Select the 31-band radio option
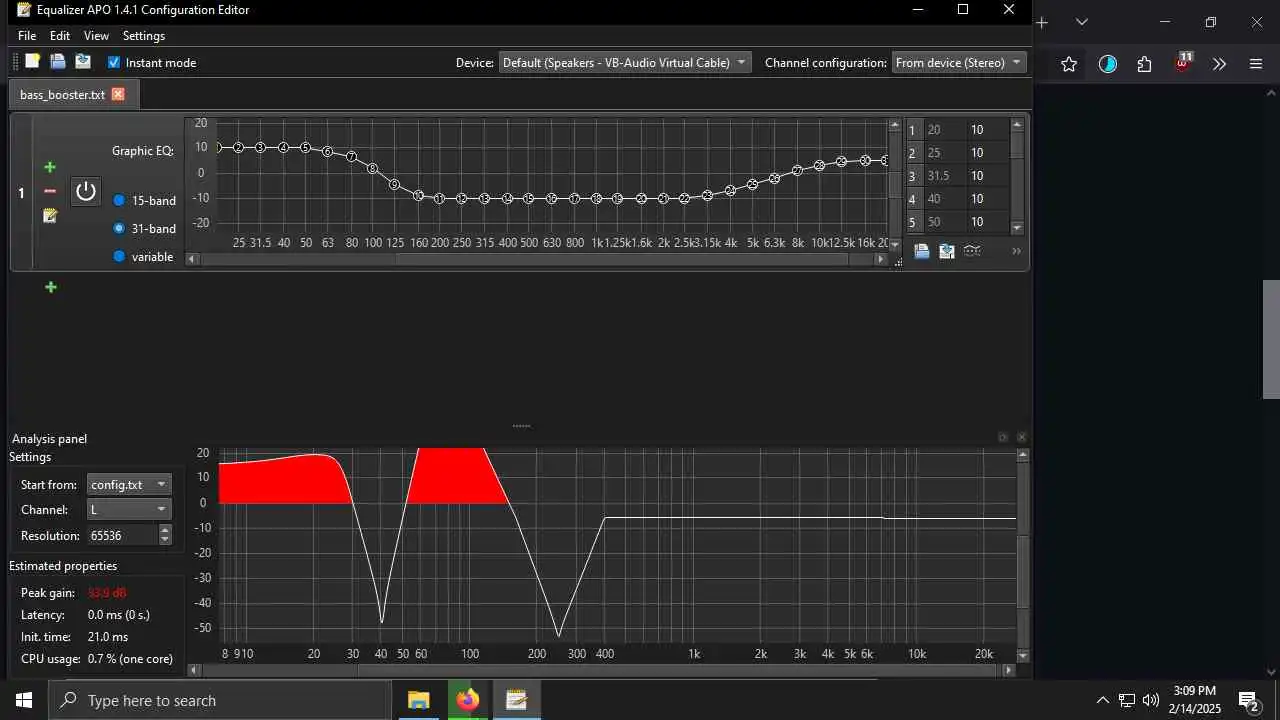This screenshot has height=720, width=1280. pos(119,228)
